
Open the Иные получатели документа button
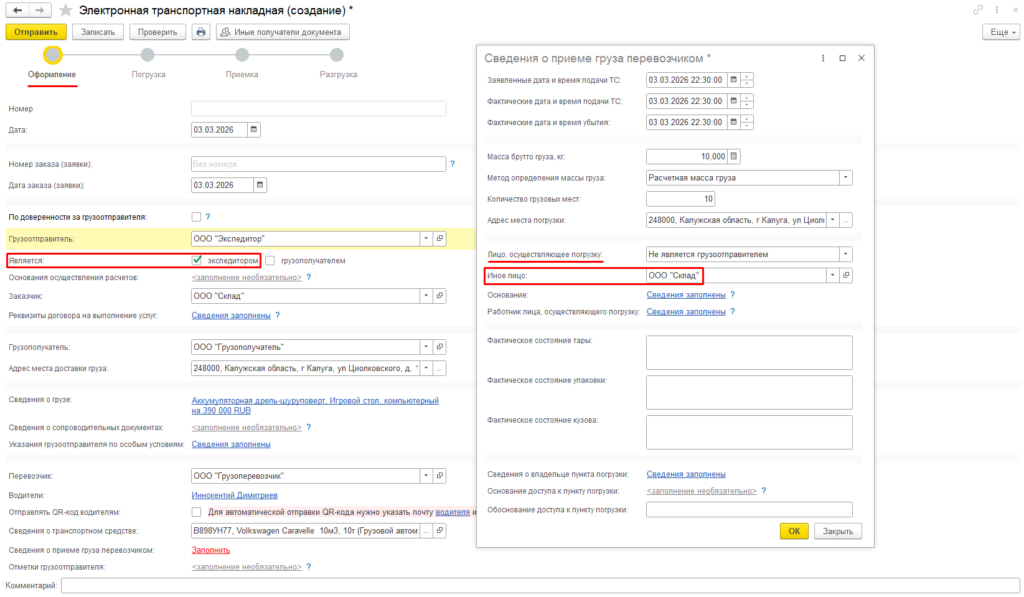tap(283, 32)
